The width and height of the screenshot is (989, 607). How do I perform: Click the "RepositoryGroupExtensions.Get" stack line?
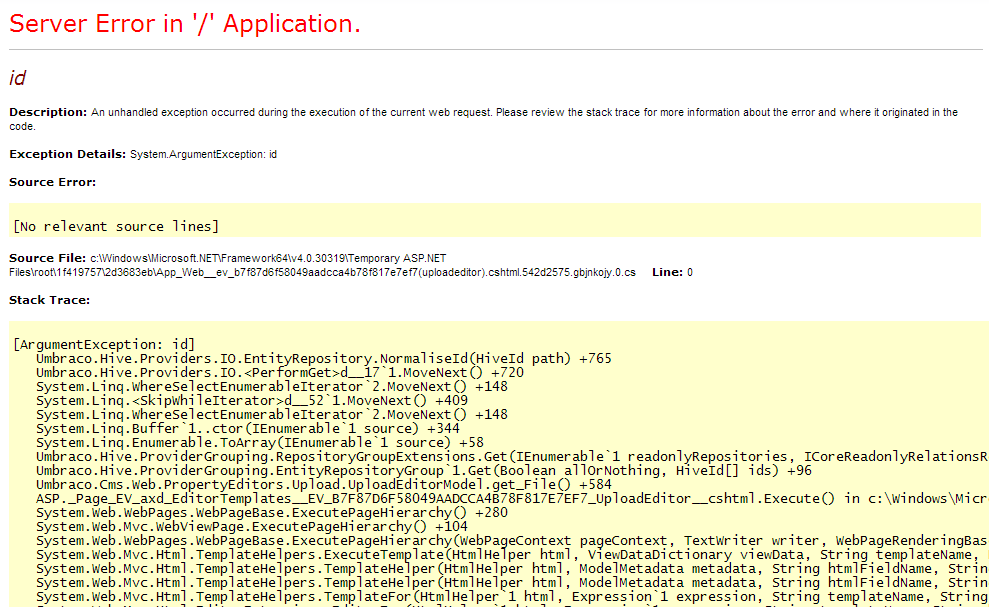(512, 457)
